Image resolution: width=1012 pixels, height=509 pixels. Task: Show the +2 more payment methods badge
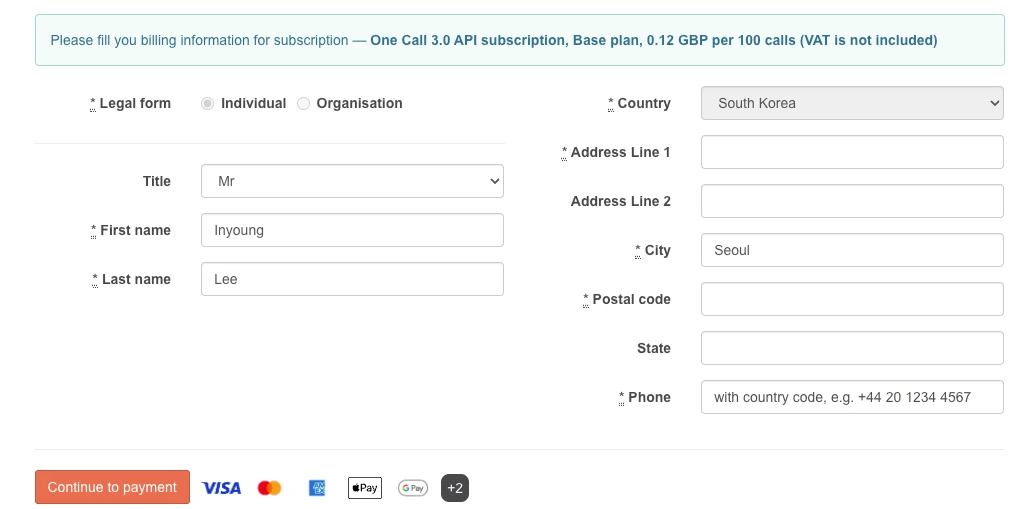click(455, 488)
